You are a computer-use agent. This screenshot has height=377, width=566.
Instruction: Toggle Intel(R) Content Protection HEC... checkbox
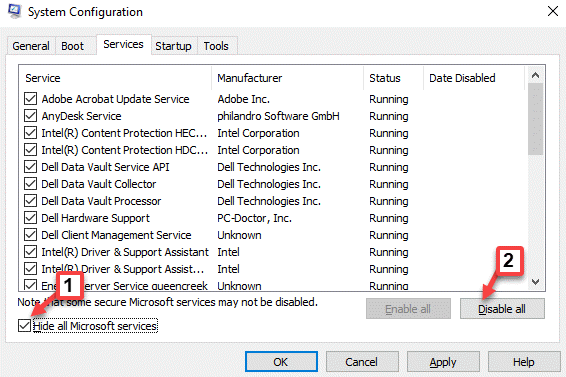click(x=30, y=133)
